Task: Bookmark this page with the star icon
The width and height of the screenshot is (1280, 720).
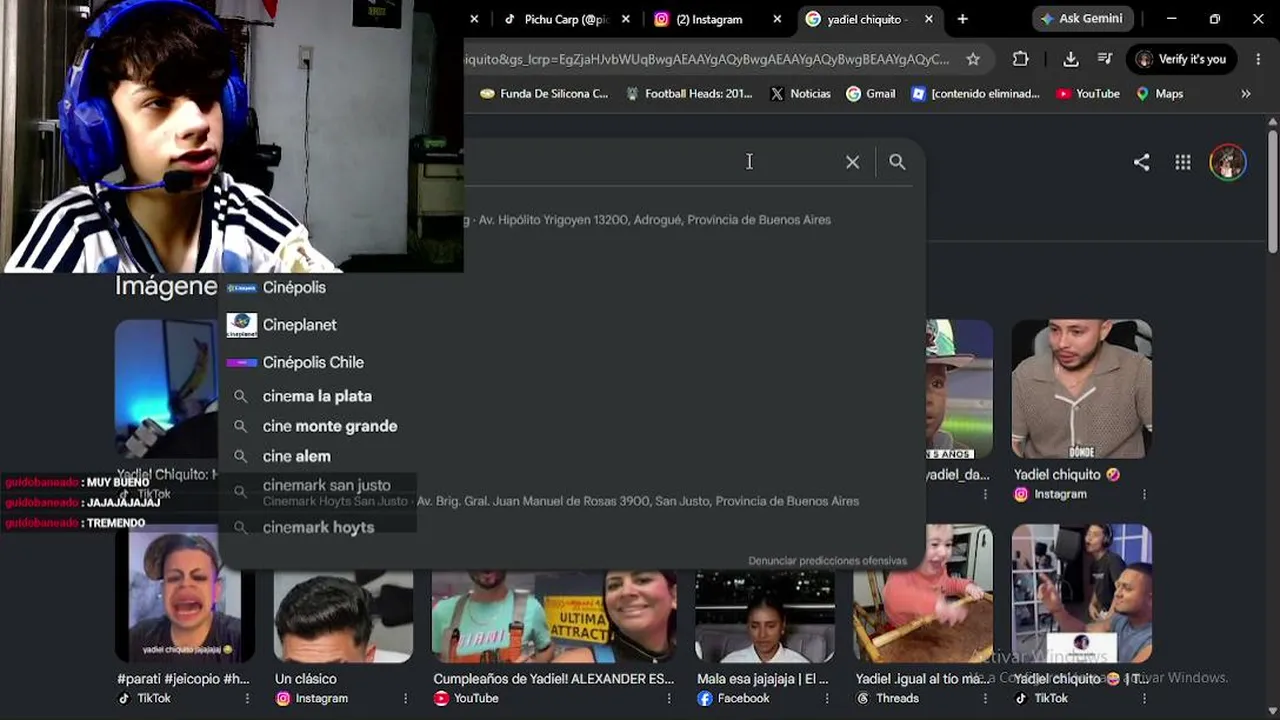Action: (x=973, y=59)
